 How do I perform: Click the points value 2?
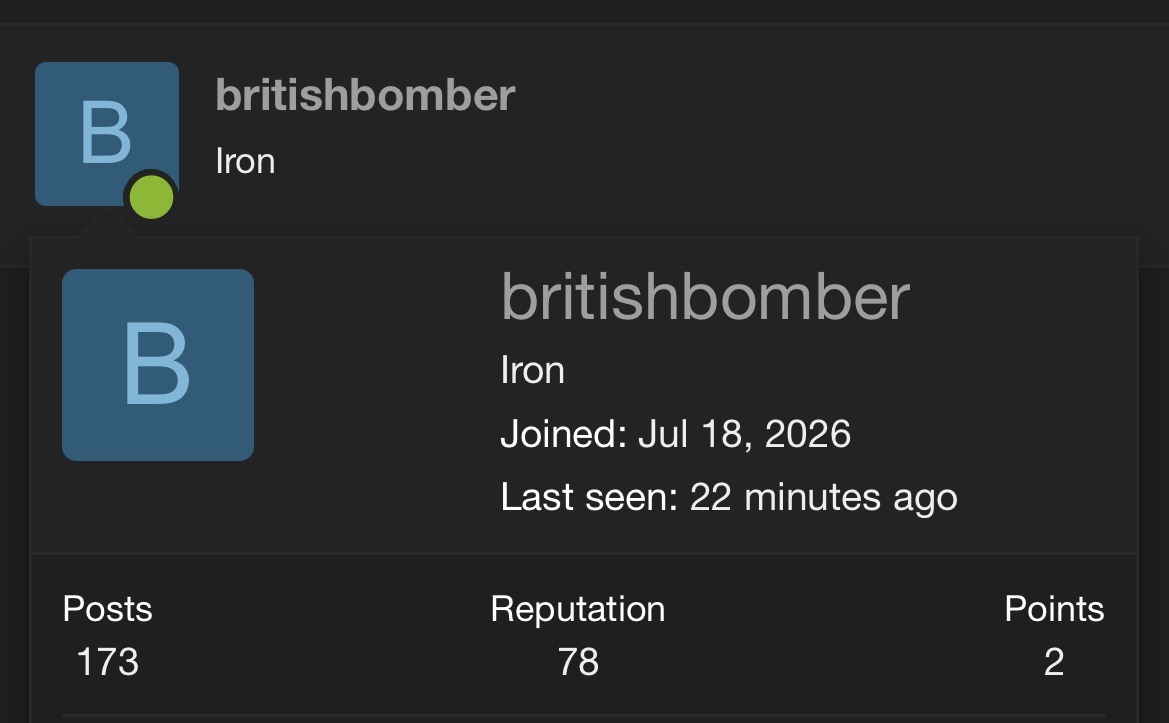click(1054, 662)
